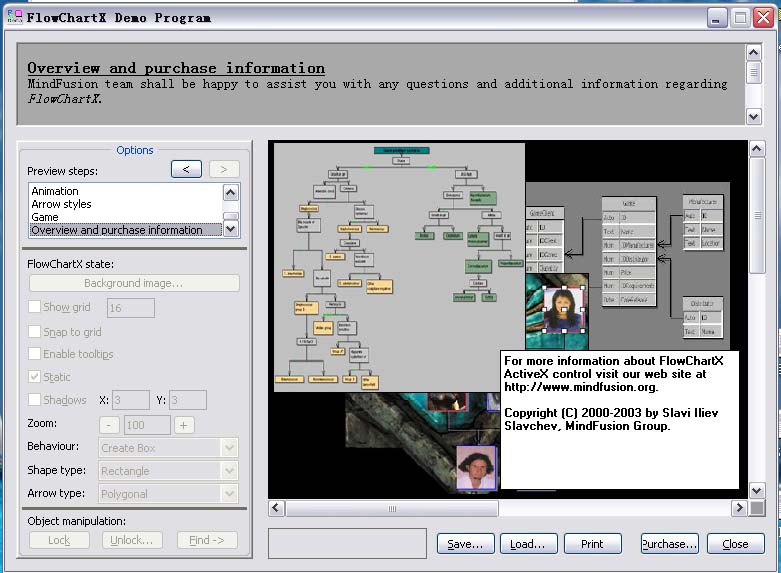Click the Print button
This screenshot has width=781, height=573.
coord(593,544)
